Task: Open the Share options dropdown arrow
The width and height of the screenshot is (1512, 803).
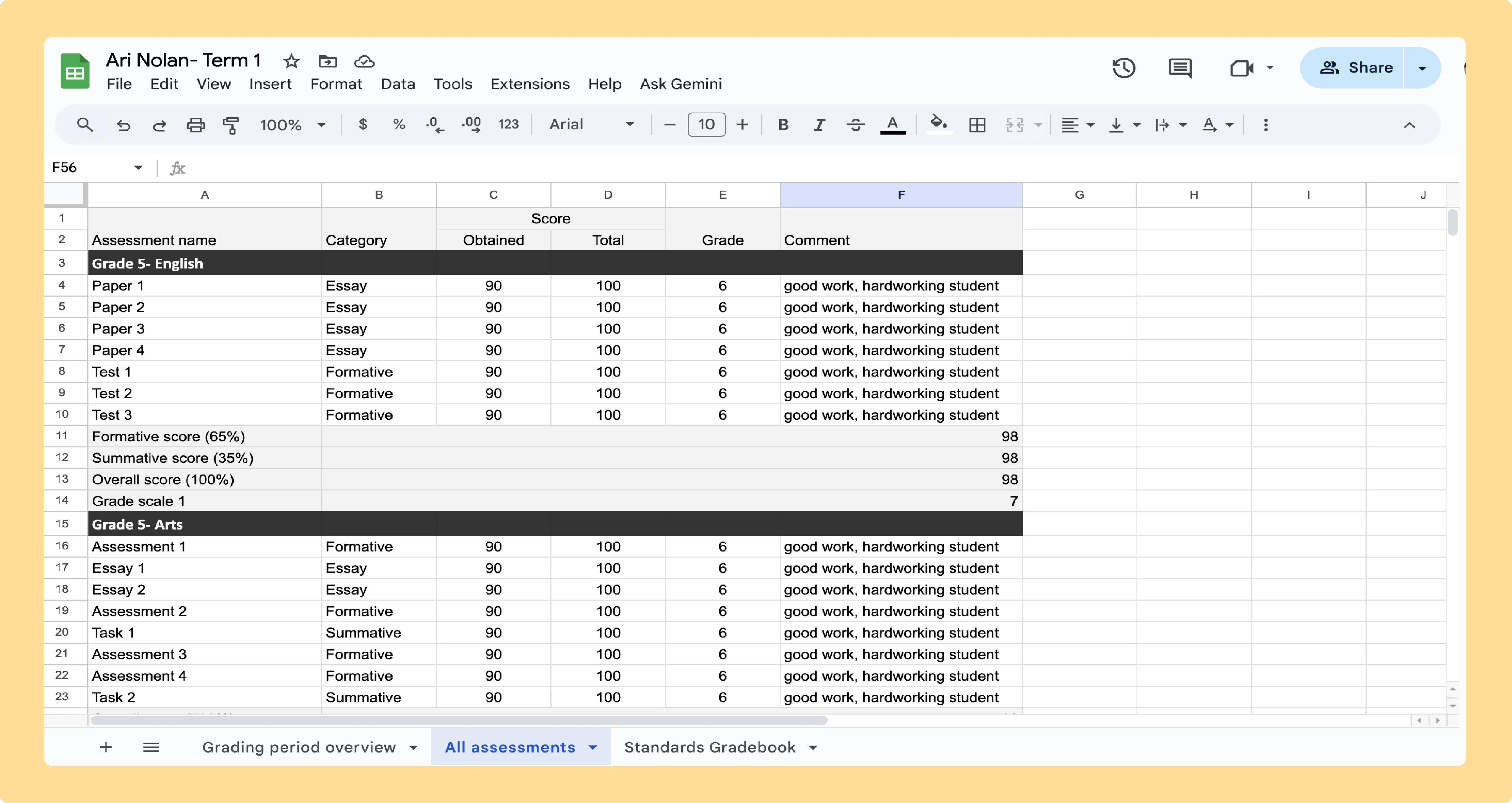Action: [x=1422, y=68]
